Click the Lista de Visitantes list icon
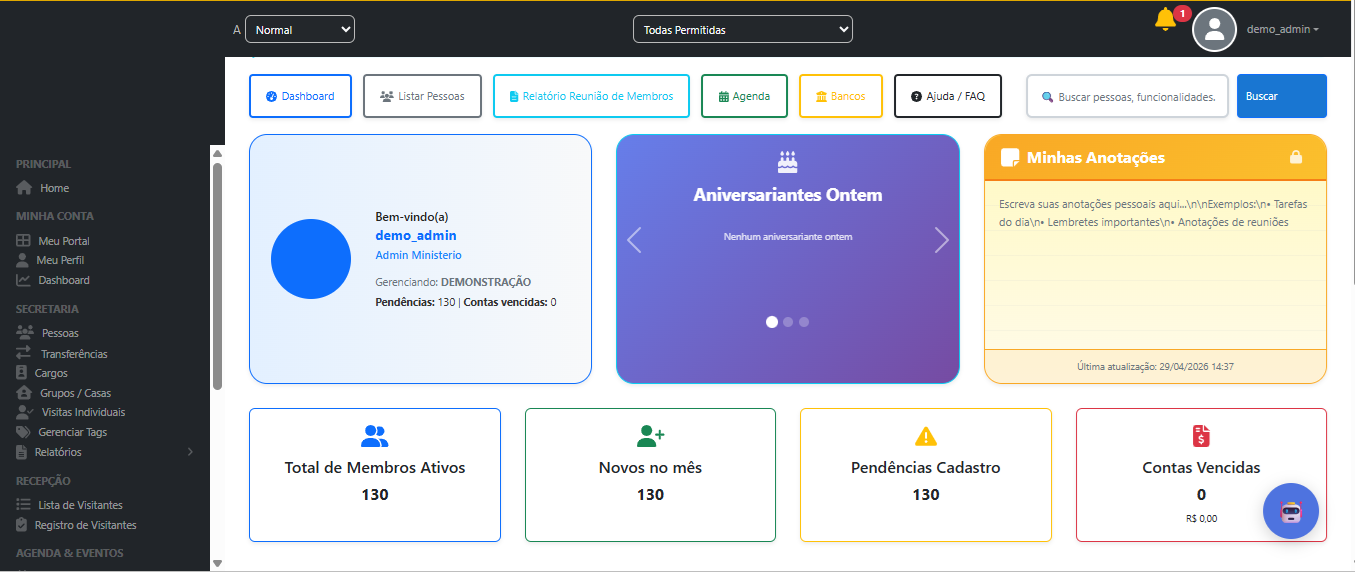 (24, 505)
